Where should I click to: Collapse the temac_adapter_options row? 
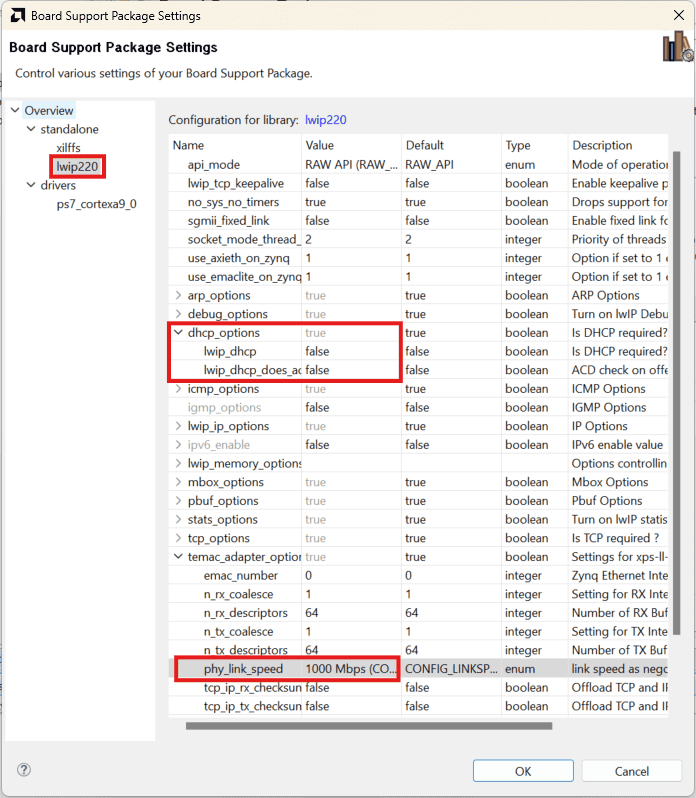179,557
